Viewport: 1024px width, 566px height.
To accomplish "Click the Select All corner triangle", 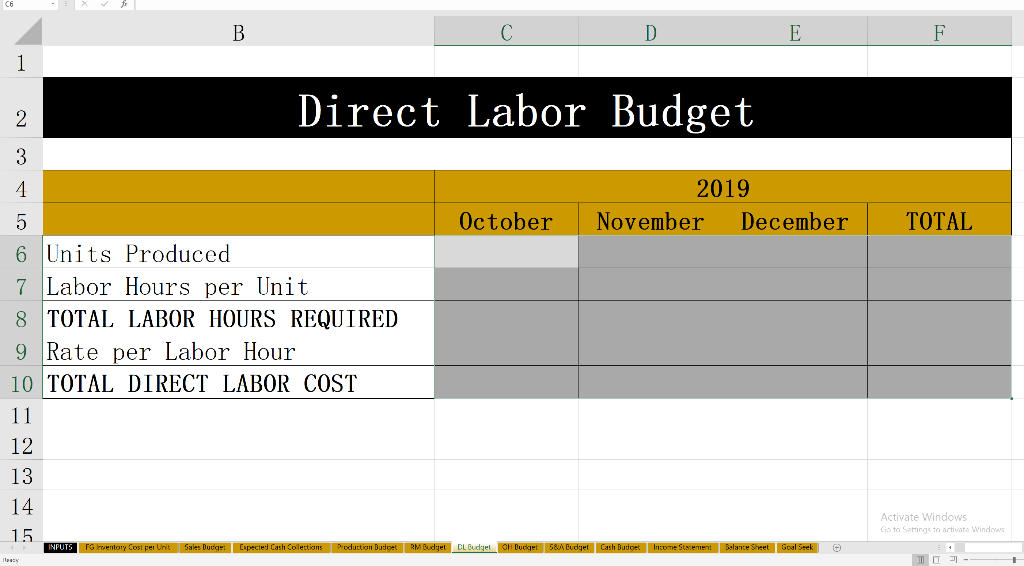I will point(26,31).
